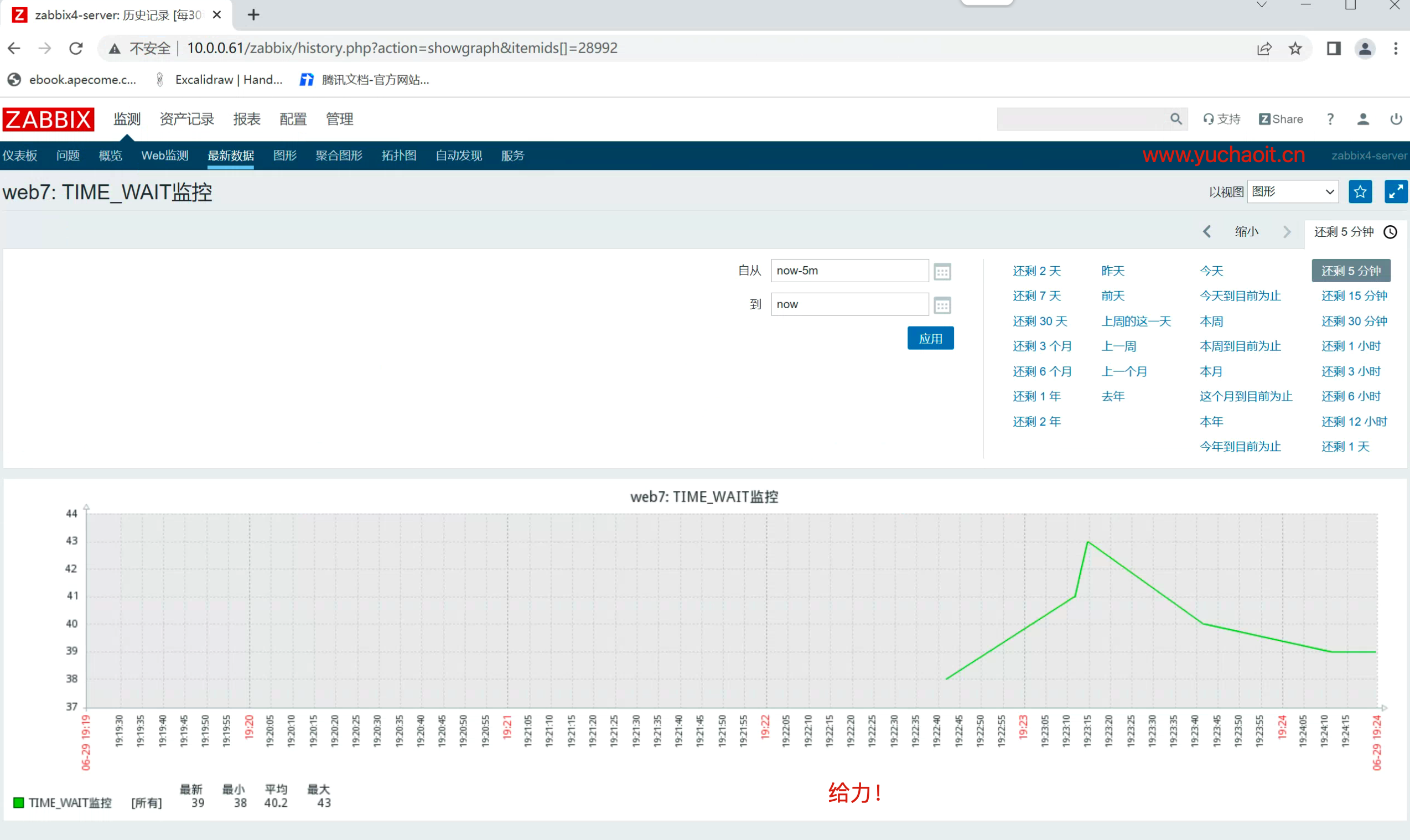The image size is (1410, 840).
Task: Switch to the 图形 submenu tab
Action: tap(285, 155)
